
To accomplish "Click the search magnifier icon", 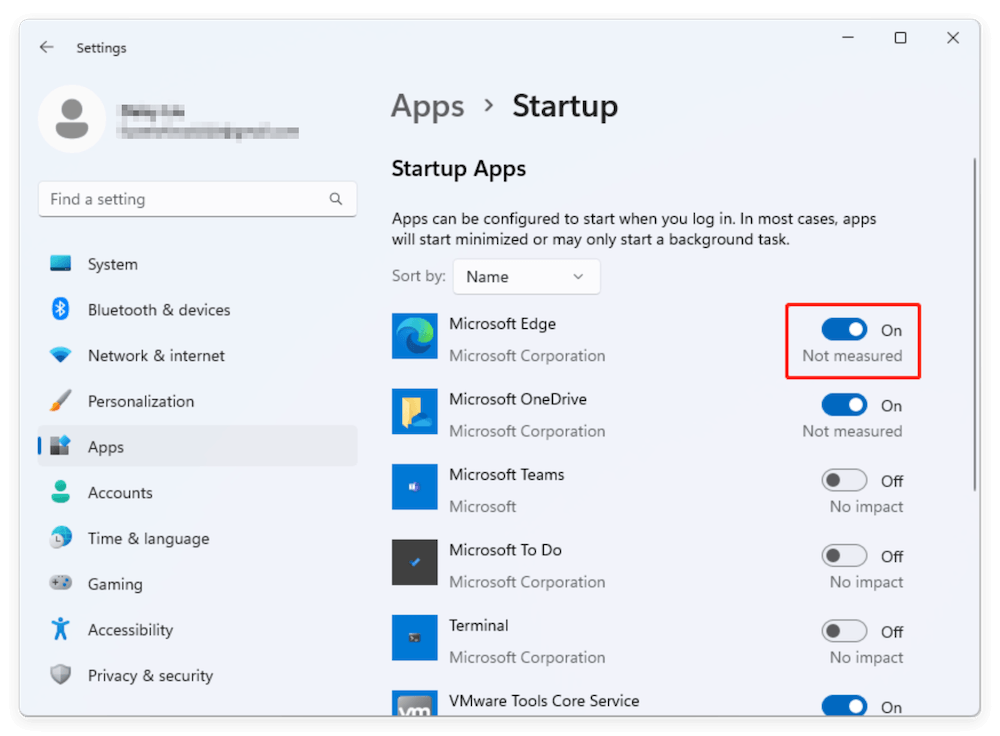I will (x=336, y=199).
